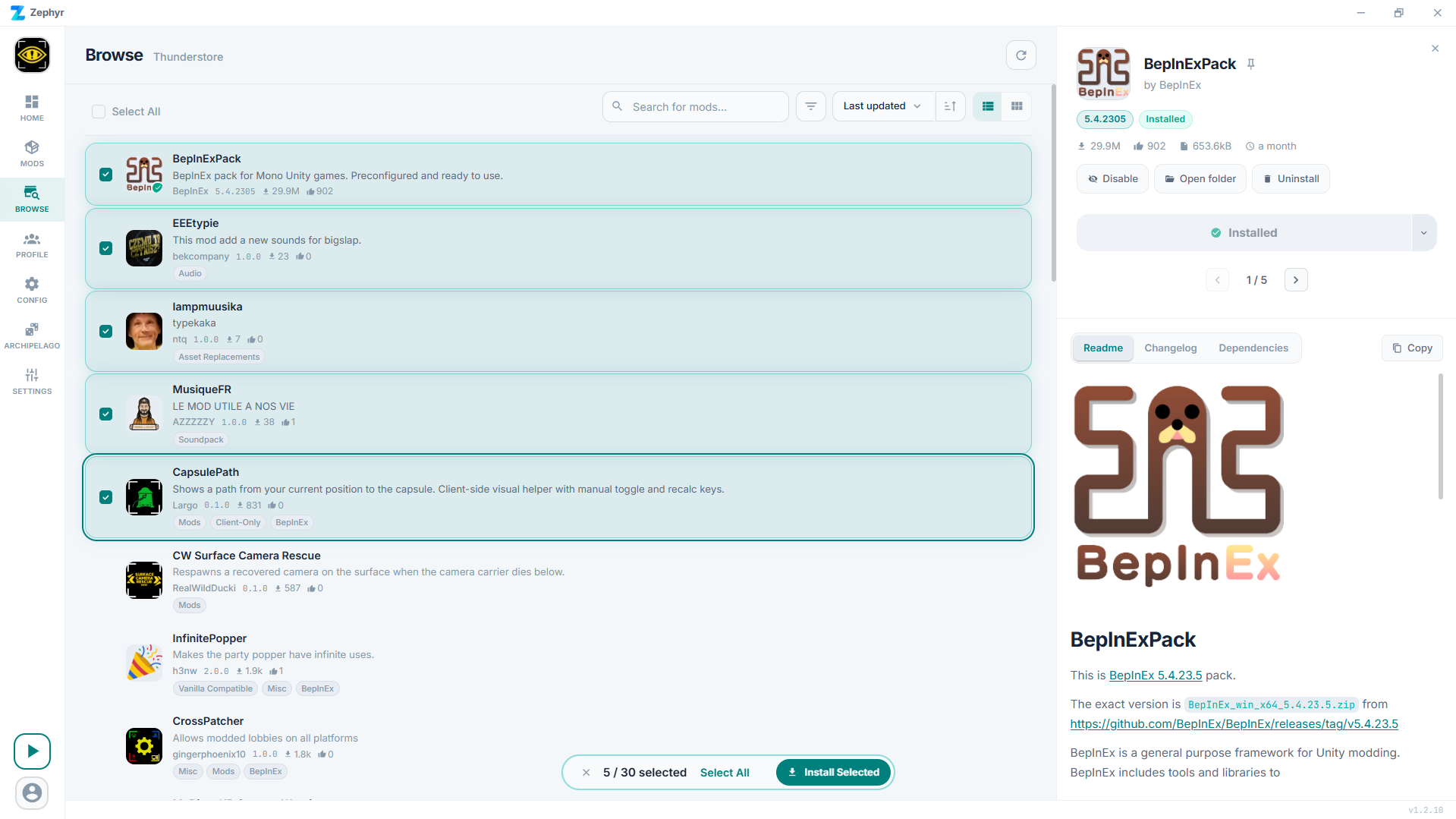Switch to grid view layout

coord(1017,106)
